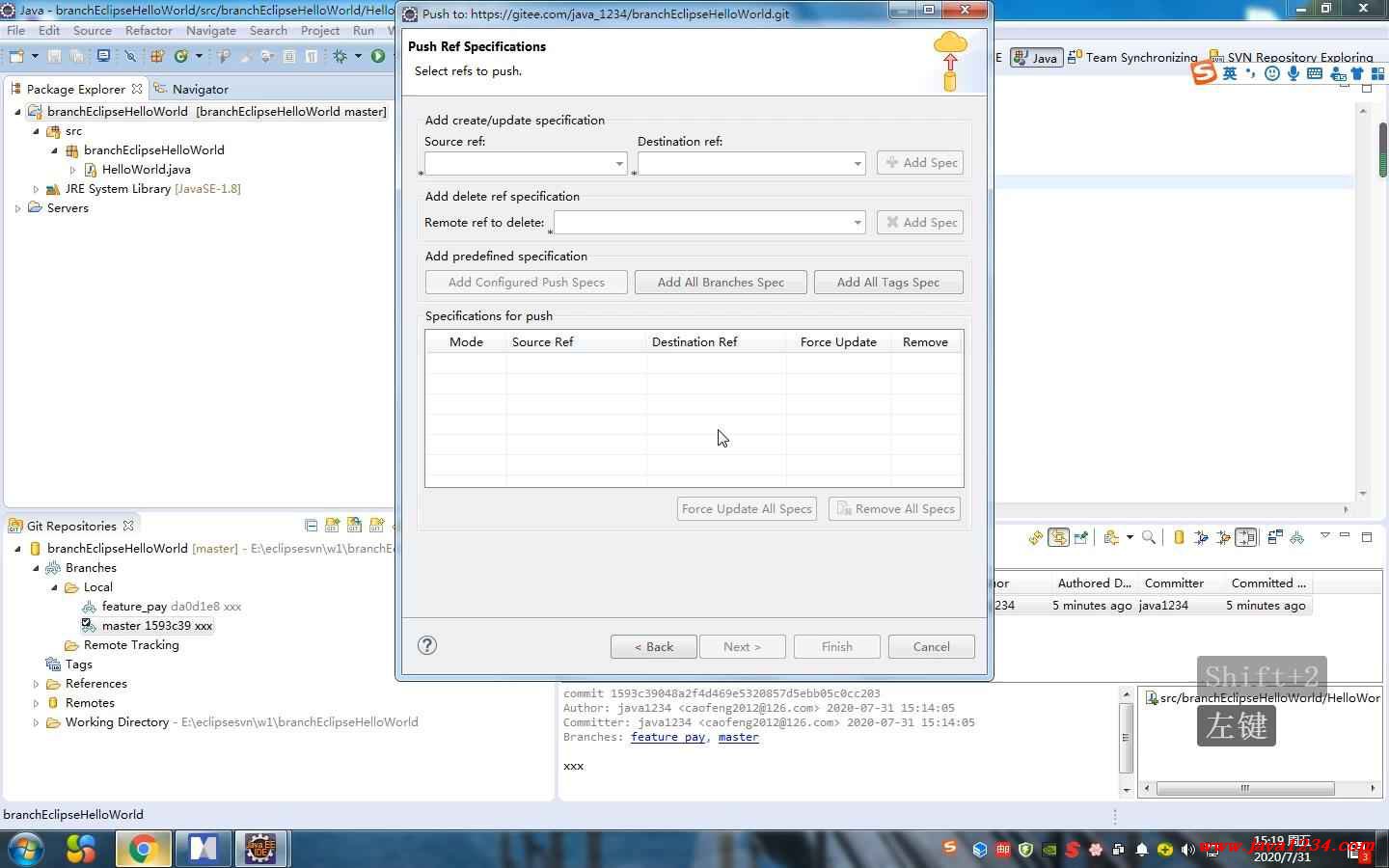Open the Project menu
This screenshot has height=868, width=1389.
tap(320, 31)
